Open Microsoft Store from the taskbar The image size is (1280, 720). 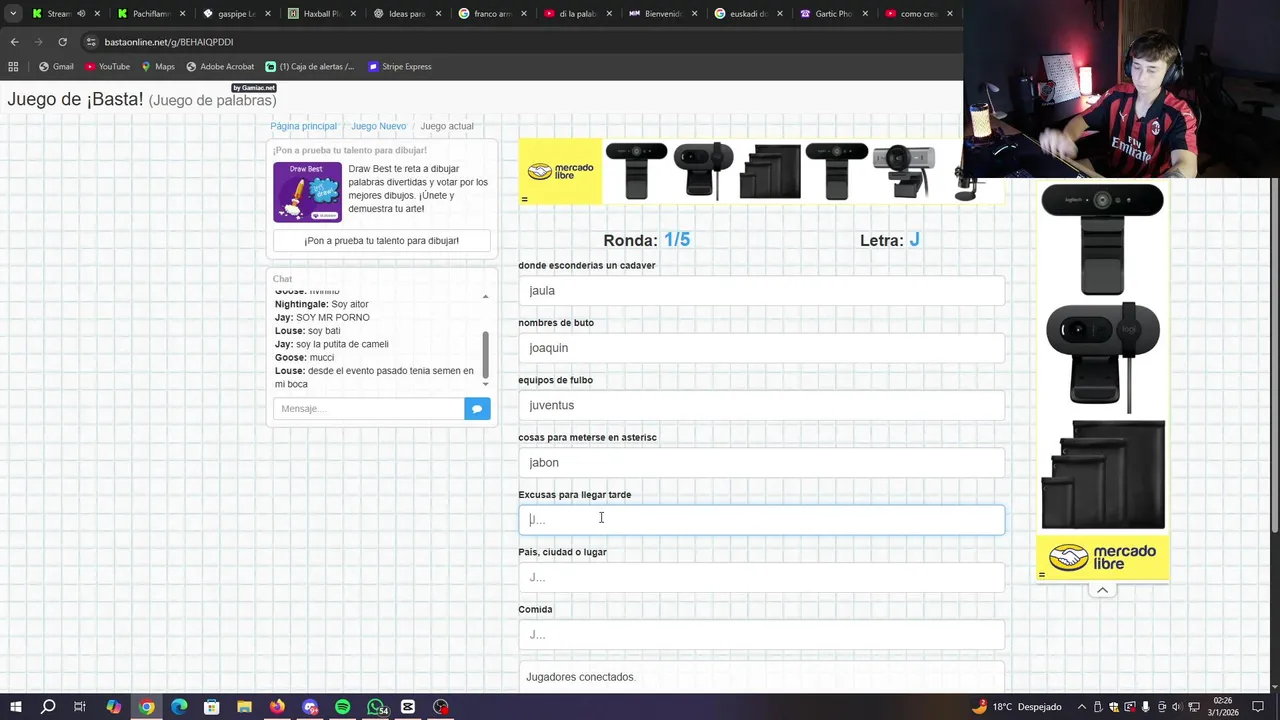[x=212, y=707]
